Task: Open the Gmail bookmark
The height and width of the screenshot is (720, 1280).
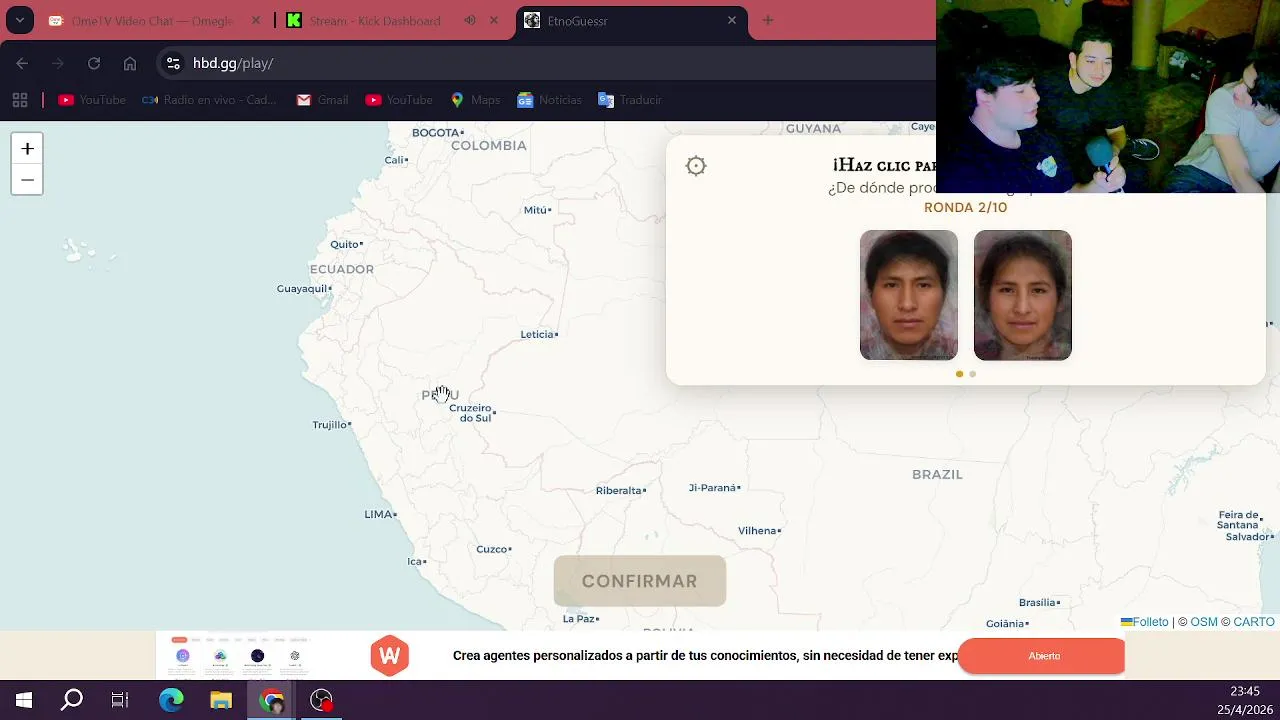Action: 322,100
